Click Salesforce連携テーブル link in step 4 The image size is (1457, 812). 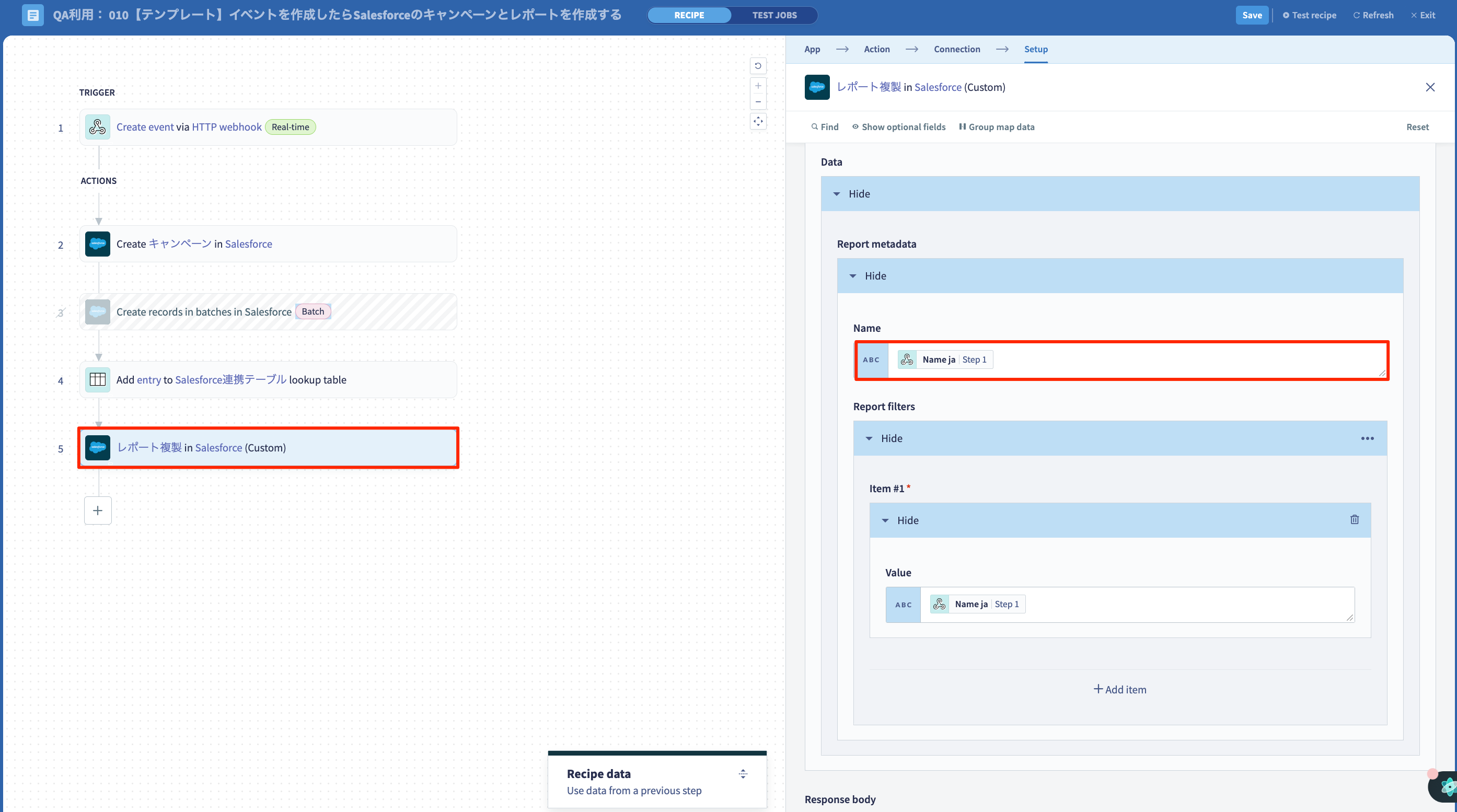[231, 379]
